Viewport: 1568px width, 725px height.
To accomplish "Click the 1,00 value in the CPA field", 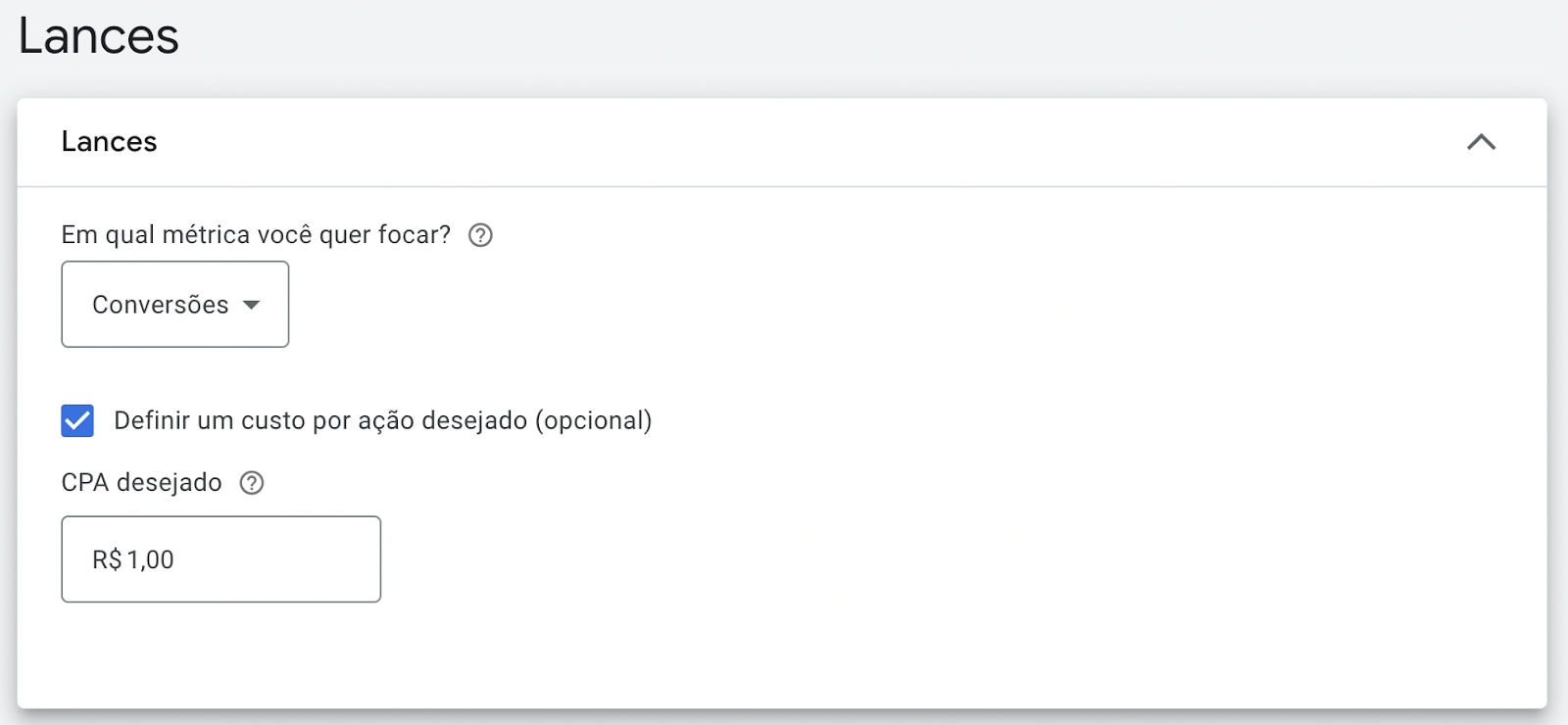I will [150, 559].
